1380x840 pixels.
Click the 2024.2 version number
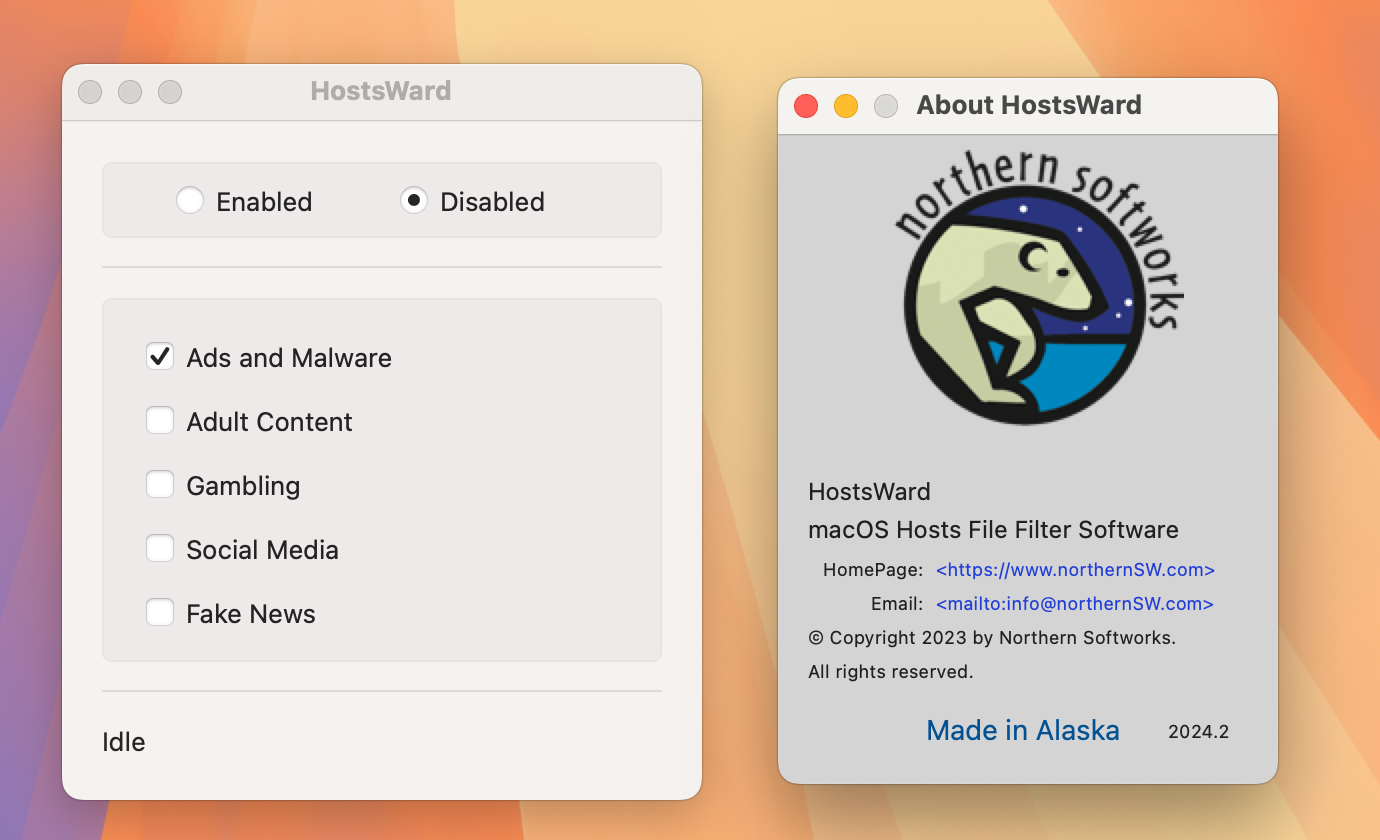[1198, 732]
